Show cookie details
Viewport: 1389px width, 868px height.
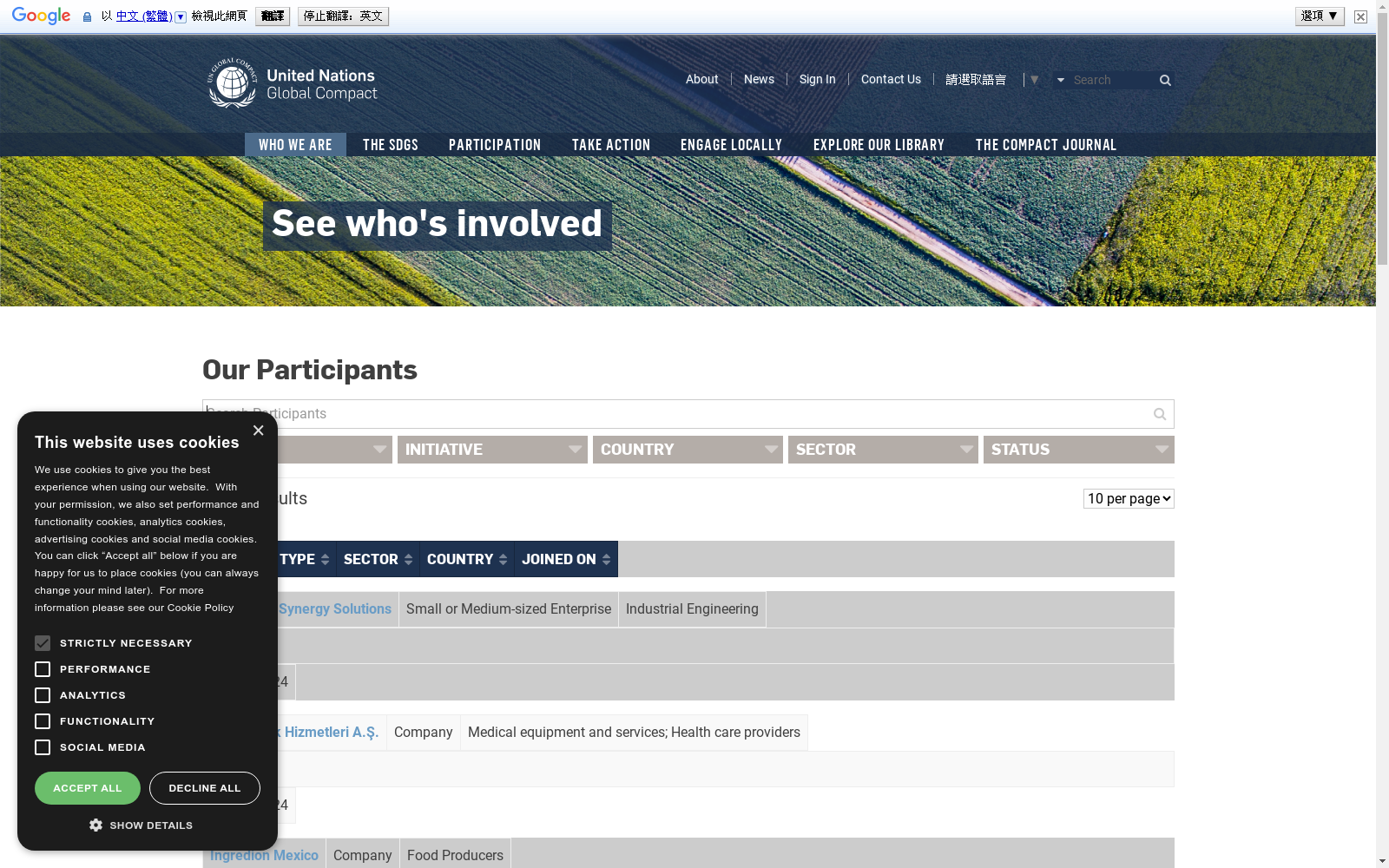pos(141,825)
